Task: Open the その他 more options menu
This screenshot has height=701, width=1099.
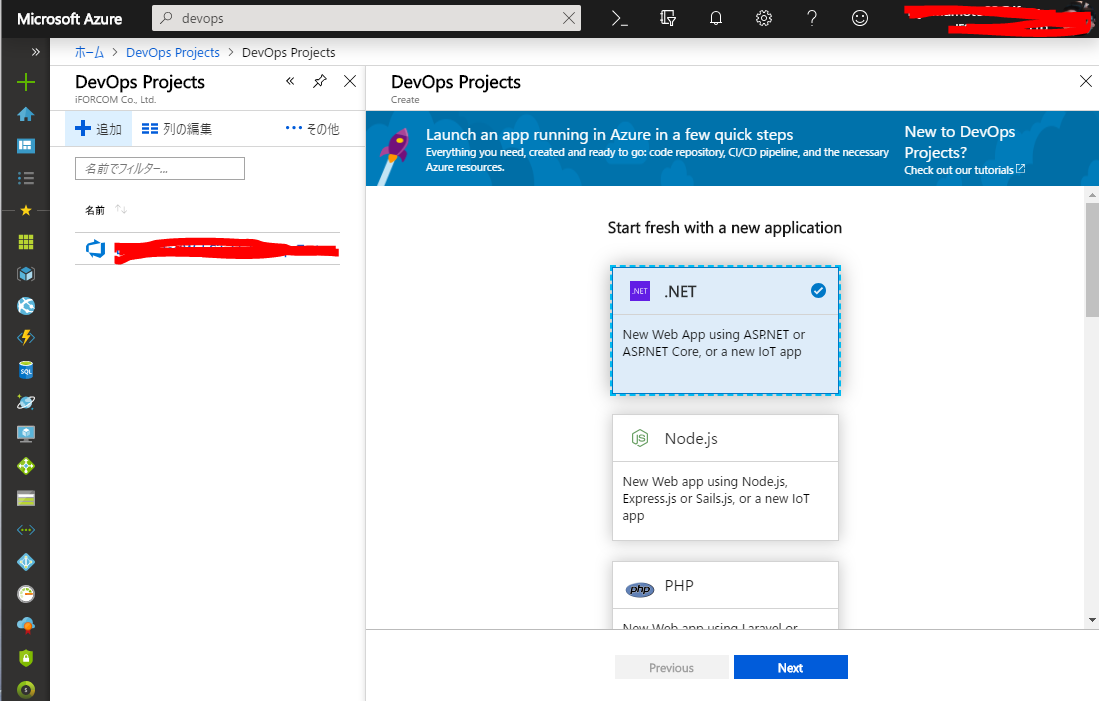Action: pos(313,129)
